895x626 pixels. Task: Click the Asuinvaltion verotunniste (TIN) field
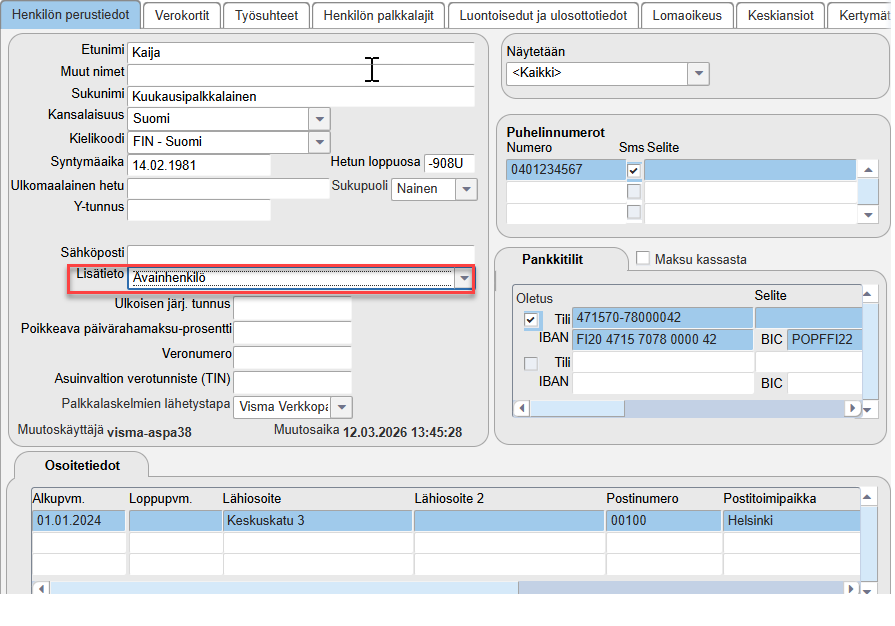[292, 382]
